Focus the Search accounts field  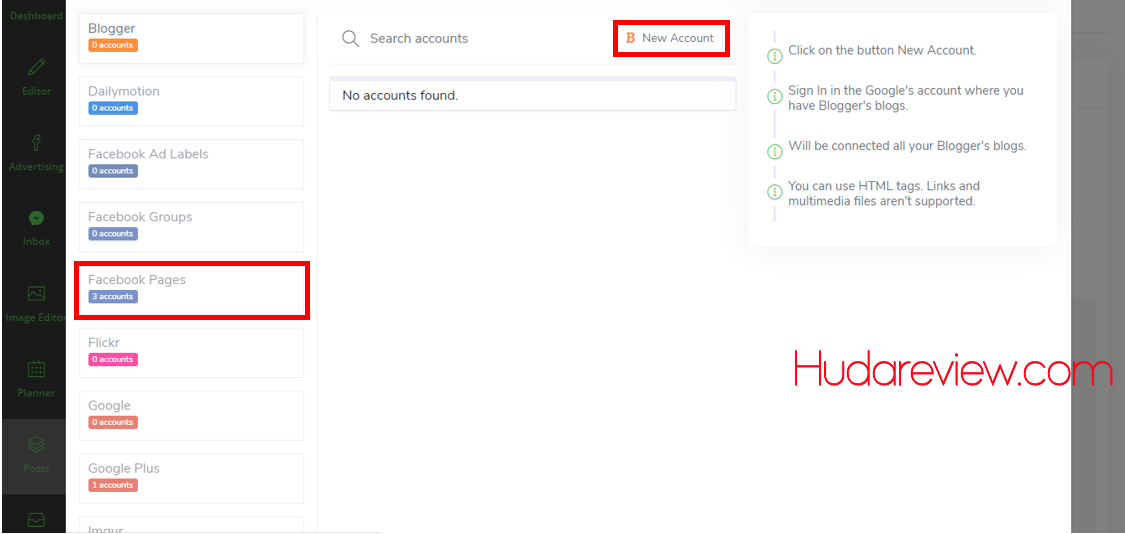480,39
